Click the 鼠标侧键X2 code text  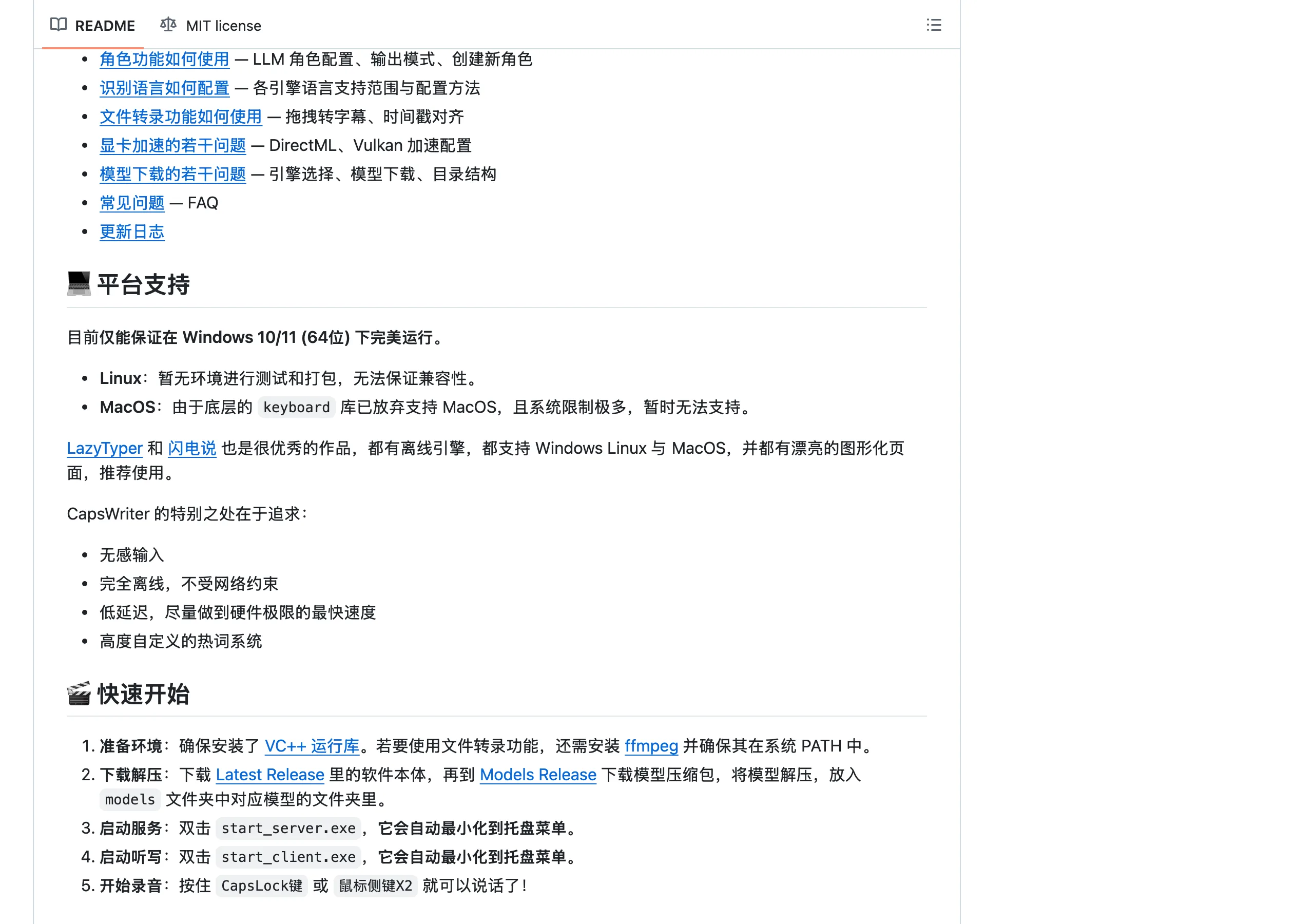coord(375,885)
